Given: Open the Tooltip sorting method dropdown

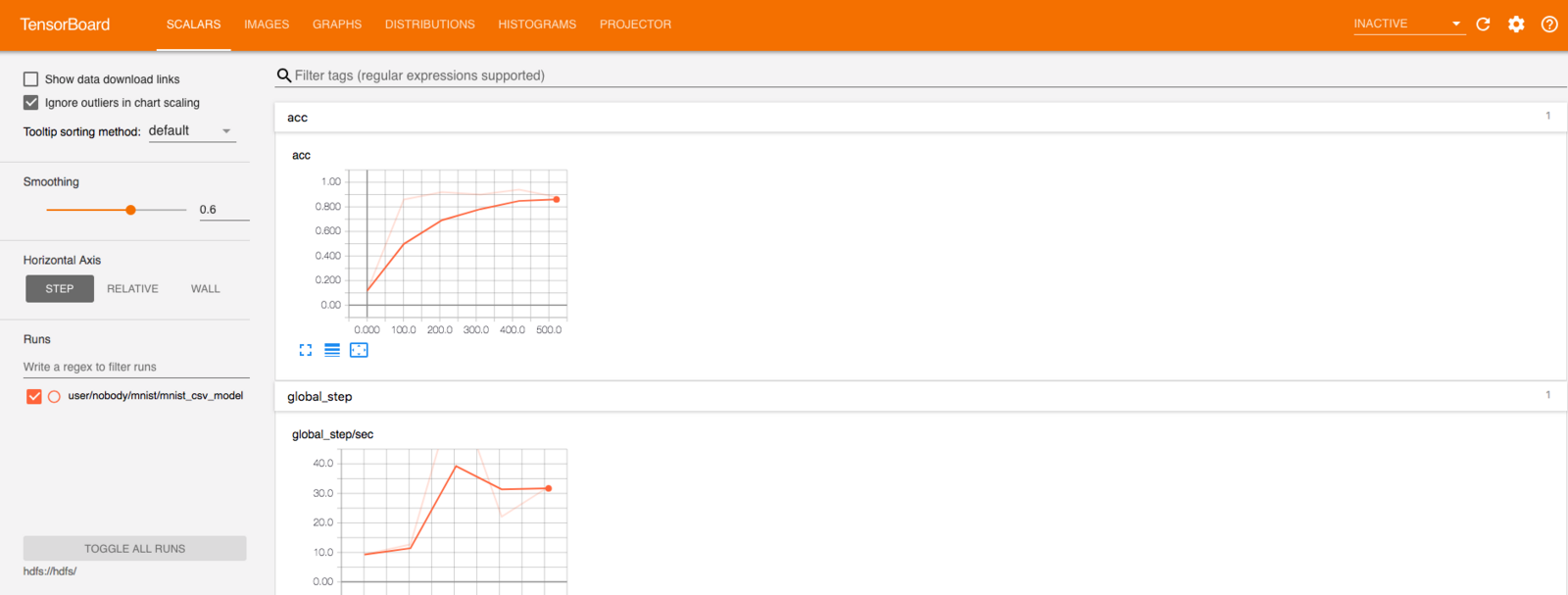Looking at the screenshot, I should point(192,131).
